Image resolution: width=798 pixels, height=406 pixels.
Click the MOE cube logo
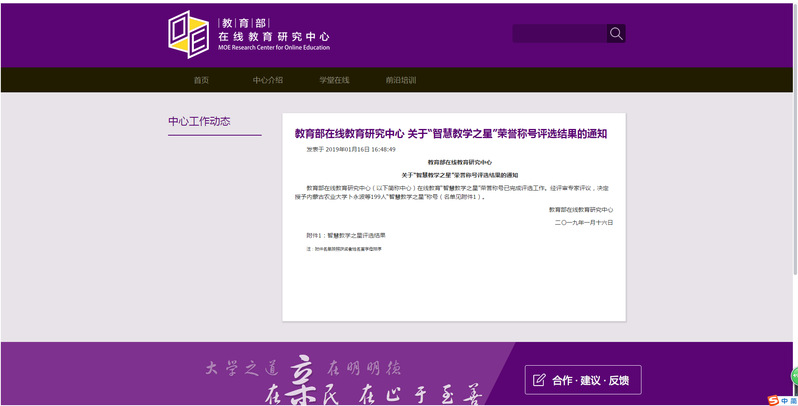(x=188, y=34)
